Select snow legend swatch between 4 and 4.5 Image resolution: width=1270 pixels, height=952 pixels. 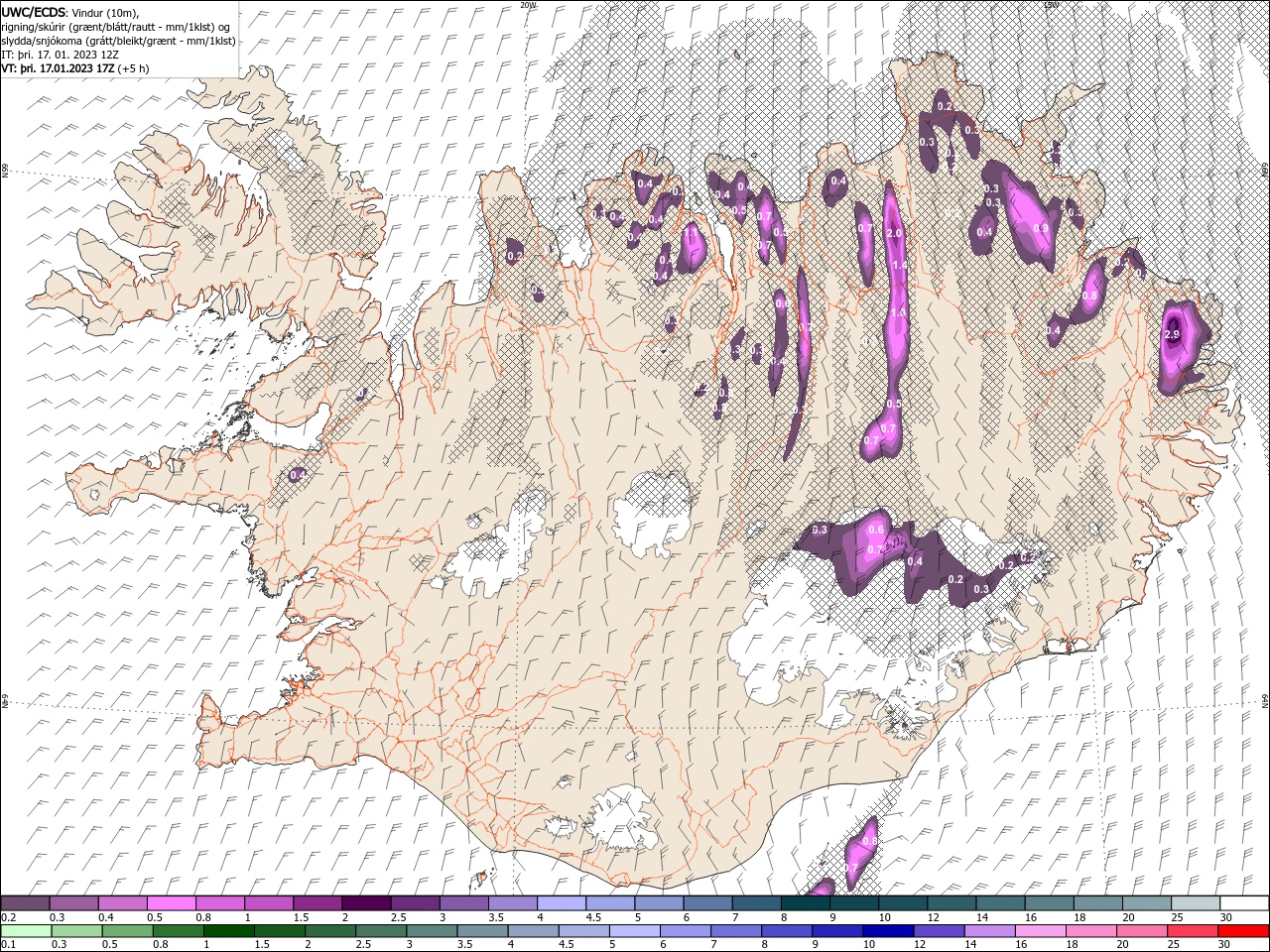[x=561, y=903]
